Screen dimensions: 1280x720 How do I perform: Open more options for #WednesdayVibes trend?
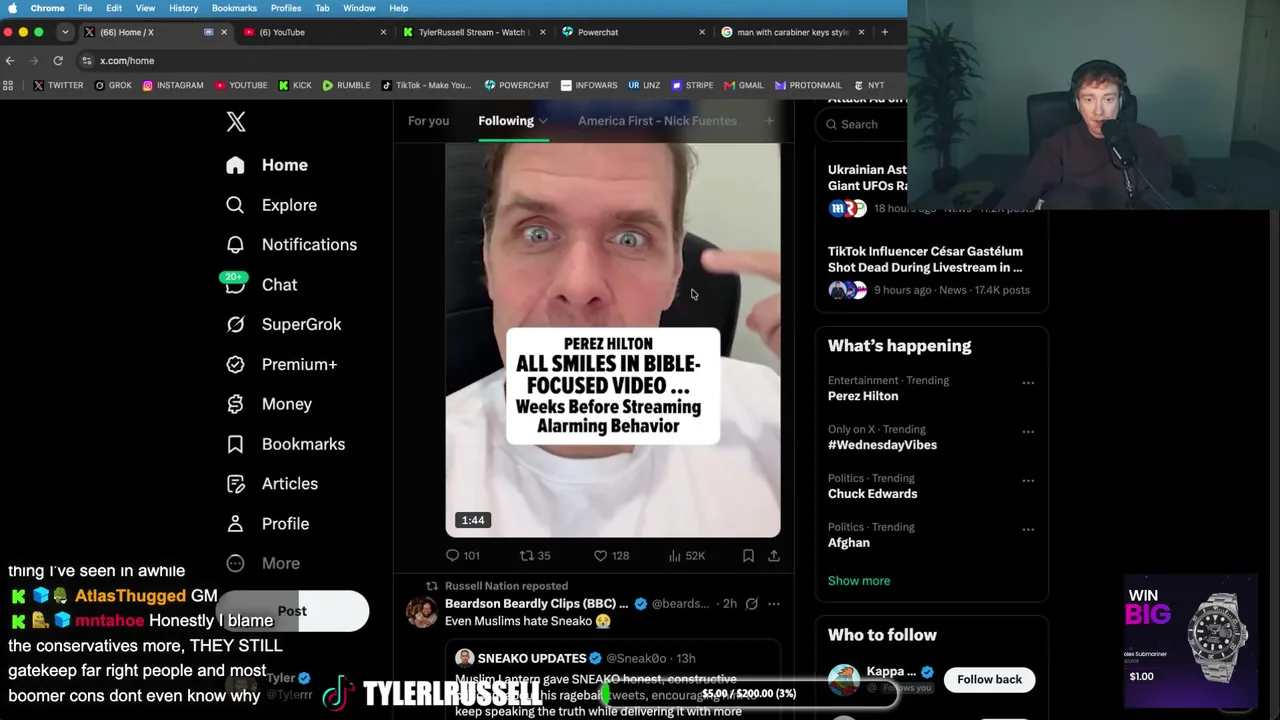point(1028,432)
